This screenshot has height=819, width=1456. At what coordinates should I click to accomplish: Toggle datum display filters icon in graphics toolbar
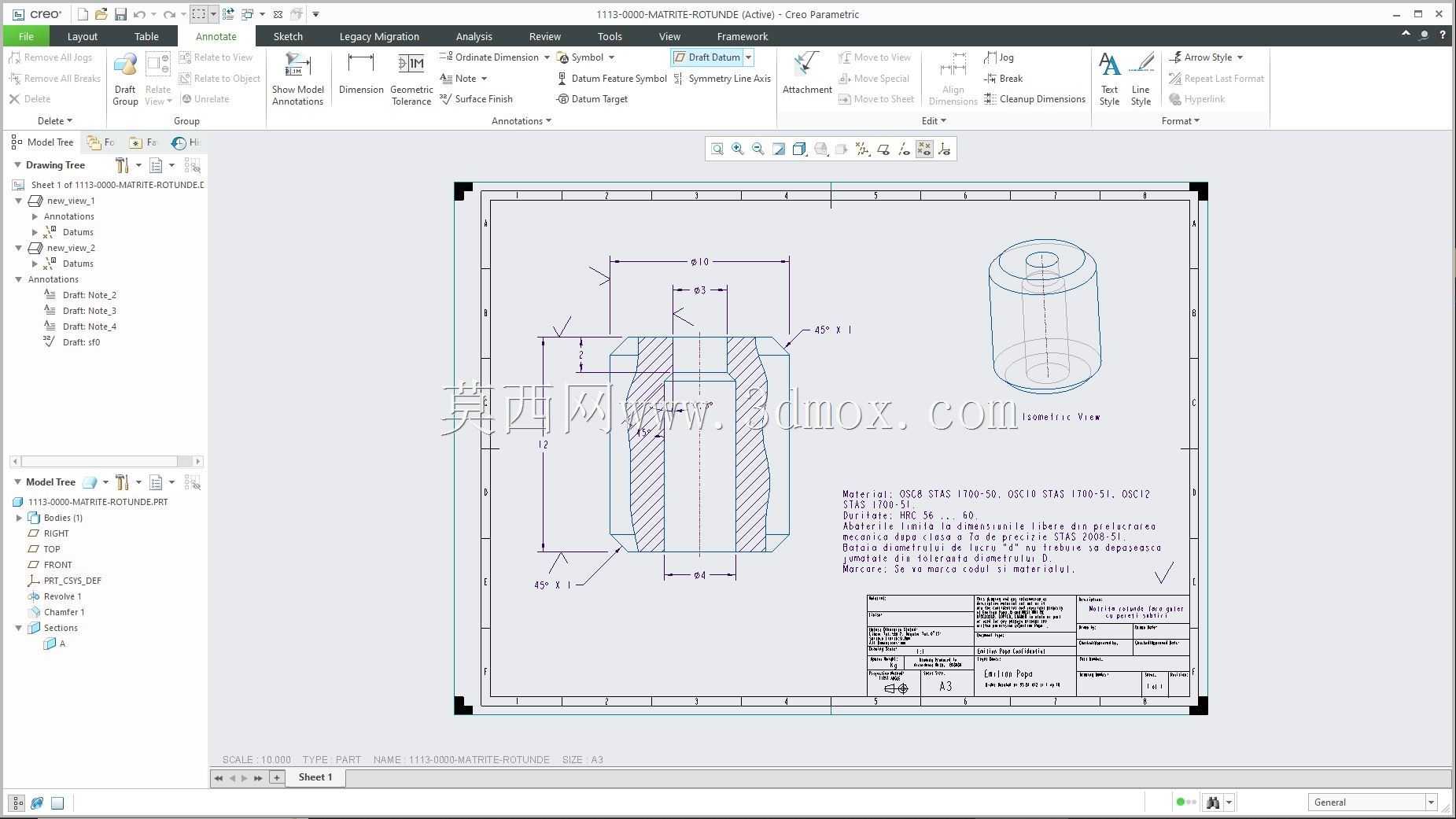(863, 149)
